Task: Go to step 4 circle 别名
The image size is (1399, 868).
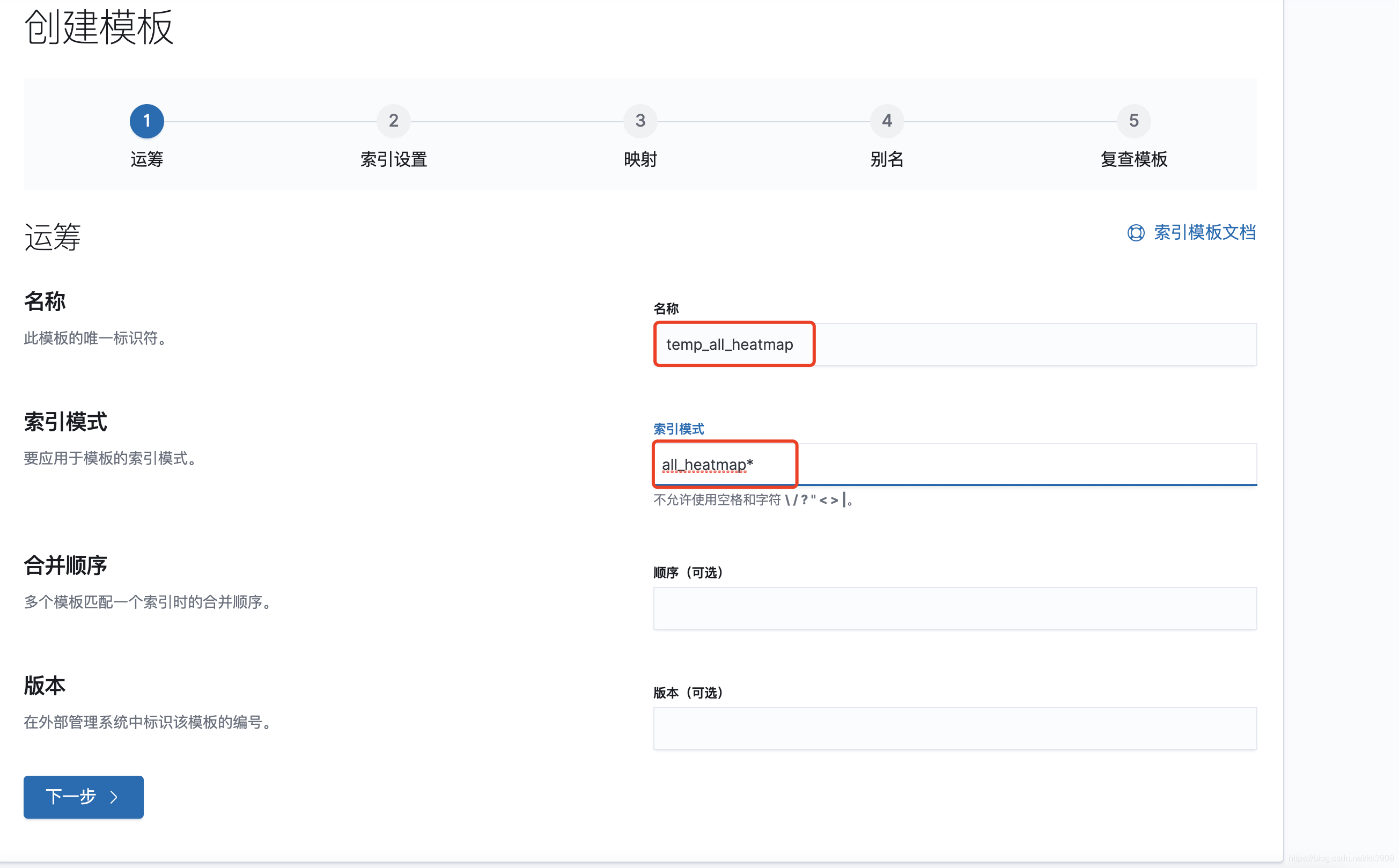Action: (x=887, y=121)
